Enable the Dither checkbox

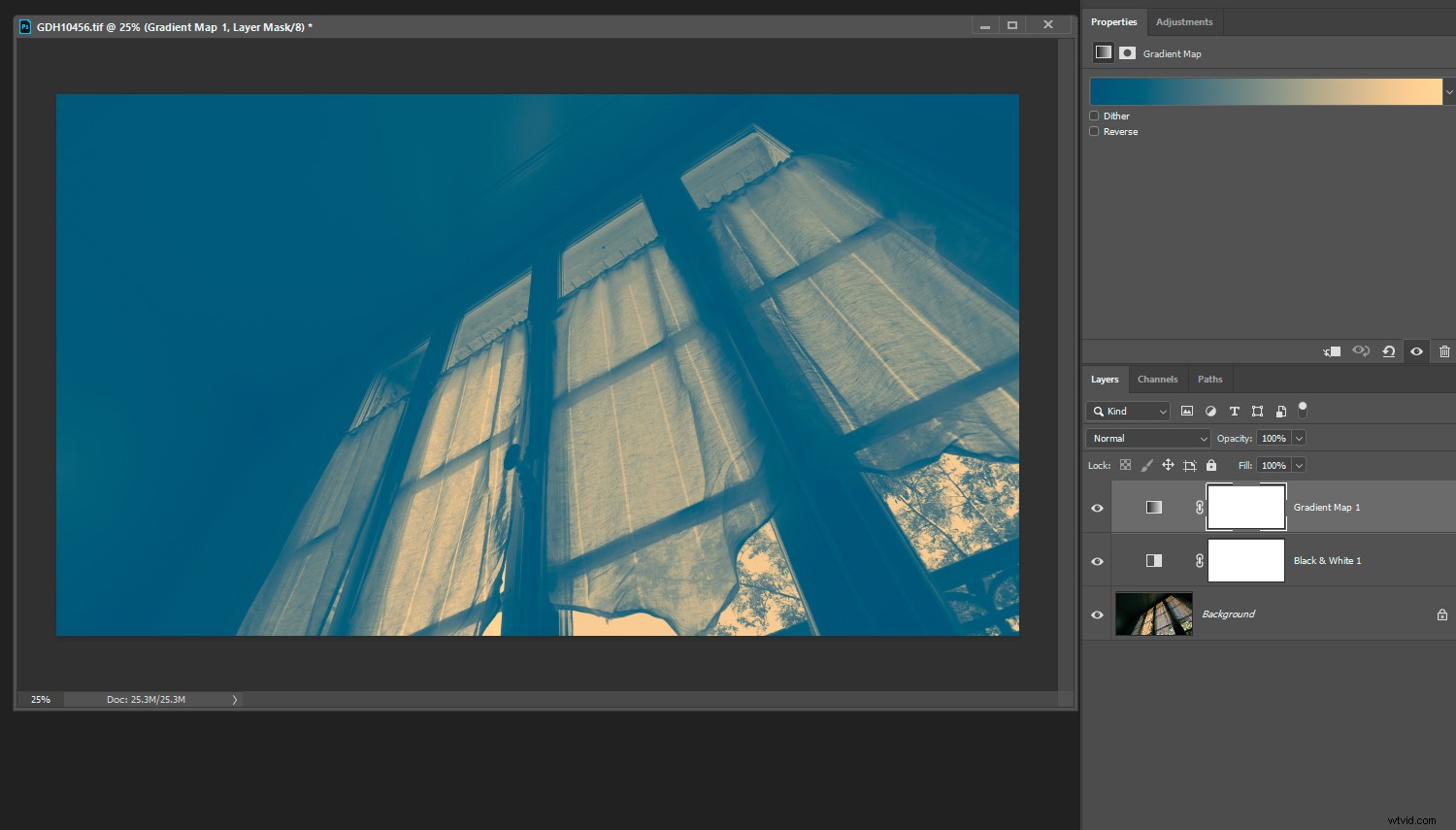(x=1094, y=116)
